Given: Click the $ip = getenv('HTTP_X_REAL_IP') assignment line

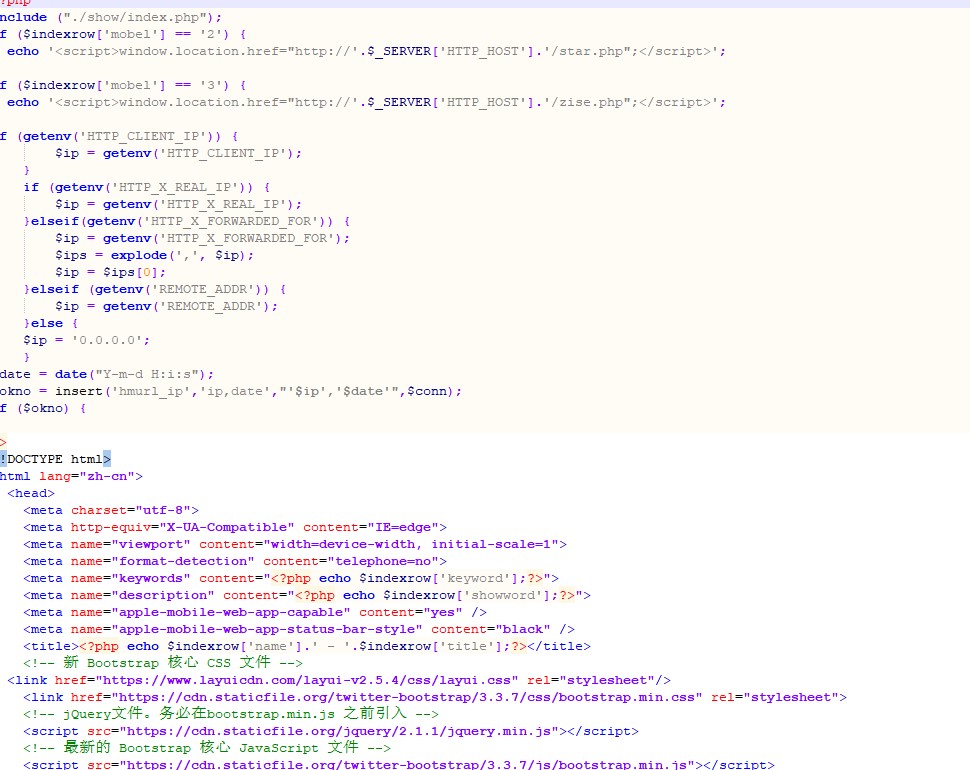Looking at the screenshot, I should [178, 204].
